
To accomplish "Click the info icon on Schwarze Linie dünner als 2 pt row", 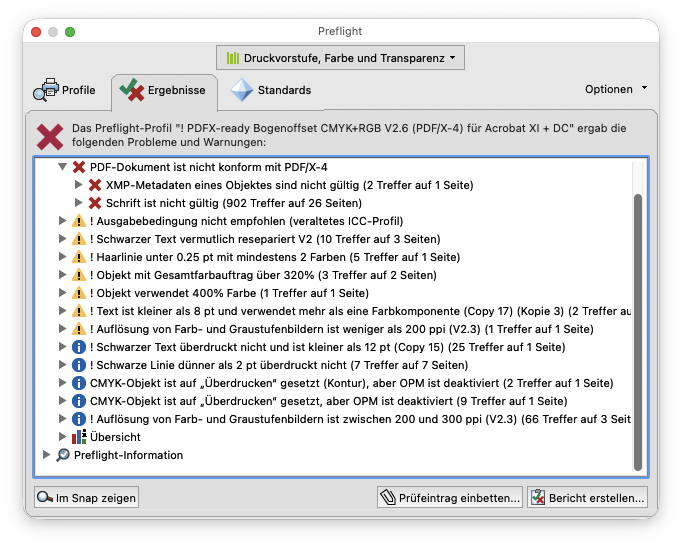I will (79, 365).
